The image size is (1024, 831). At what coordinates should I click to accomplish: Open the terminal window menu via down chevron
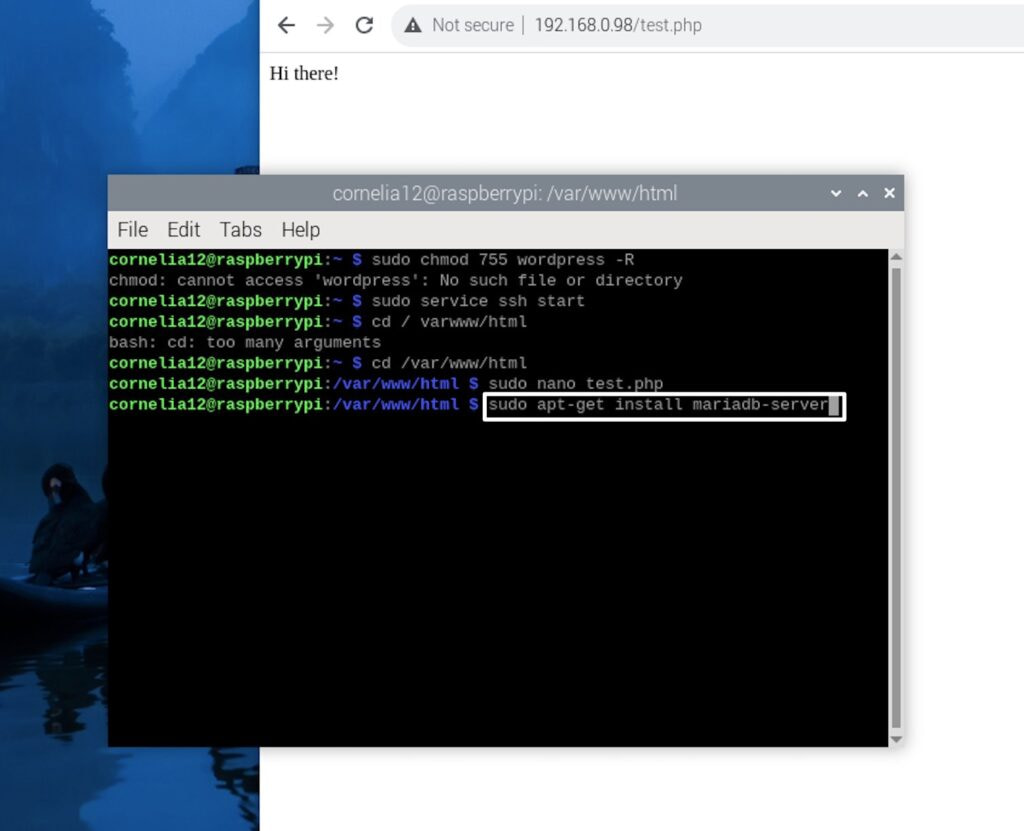(x=836, y=193)
